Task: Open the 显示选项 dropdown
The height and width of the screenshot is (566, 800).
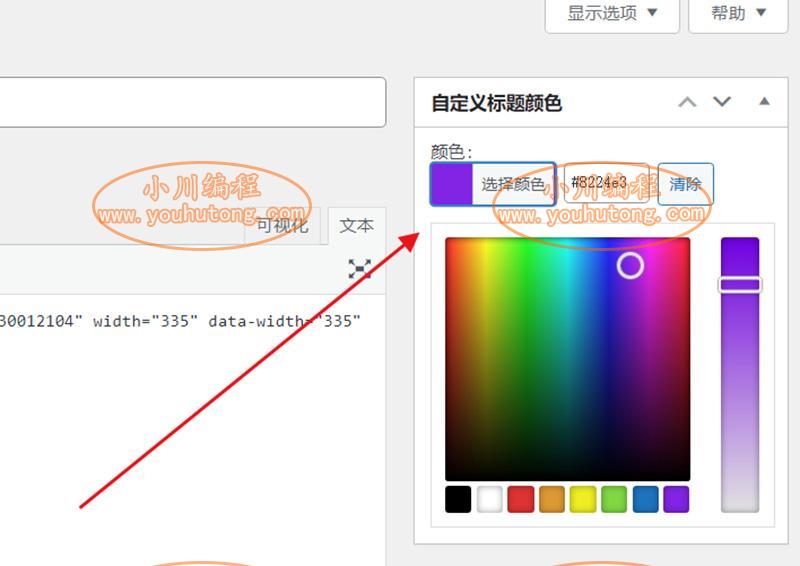Action: pyautogui.click(x=612, y=13)
